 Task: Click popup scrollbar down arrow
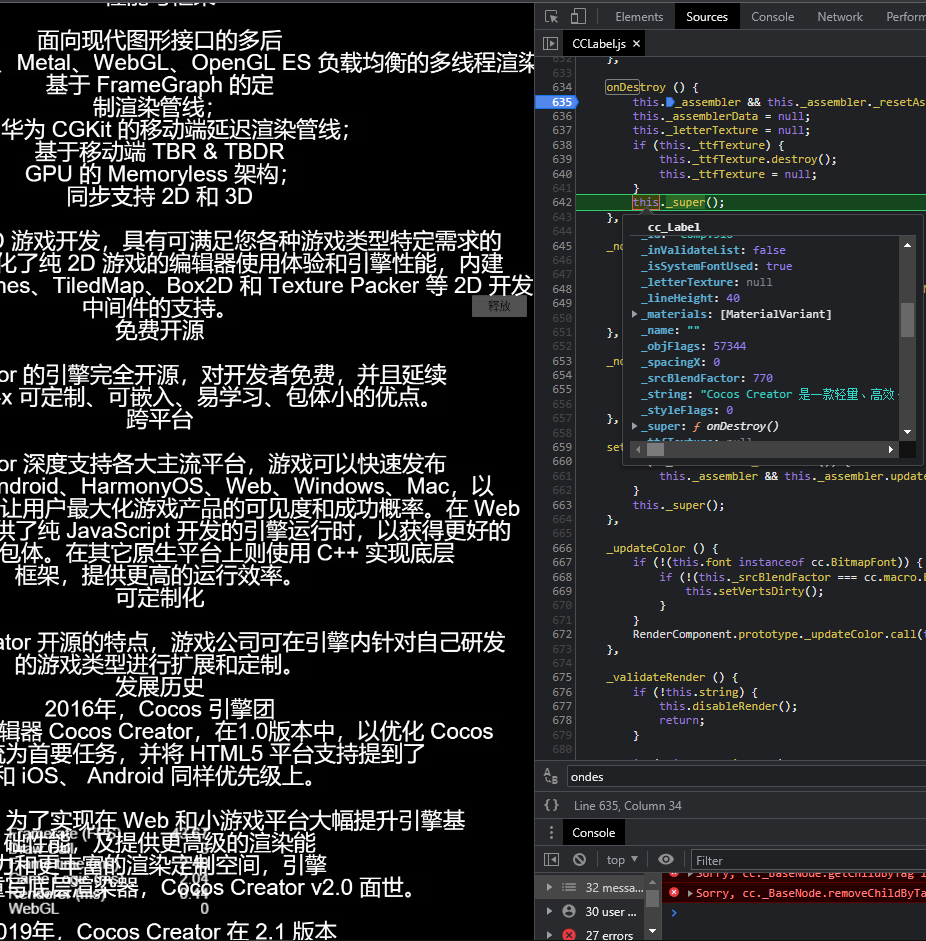[x=907, y=431]
